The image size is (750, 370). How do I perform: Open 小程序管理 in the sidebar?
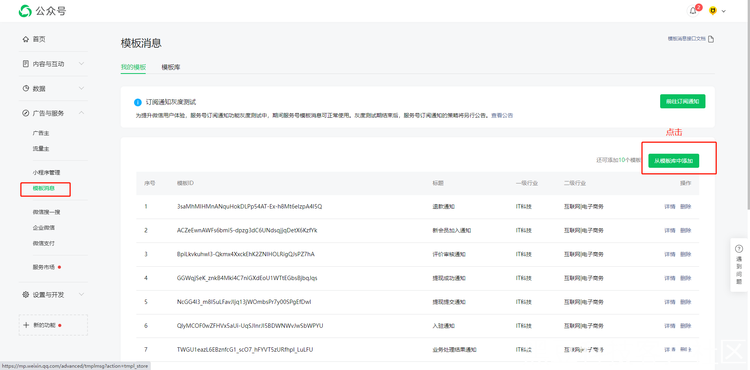[46, 173]
